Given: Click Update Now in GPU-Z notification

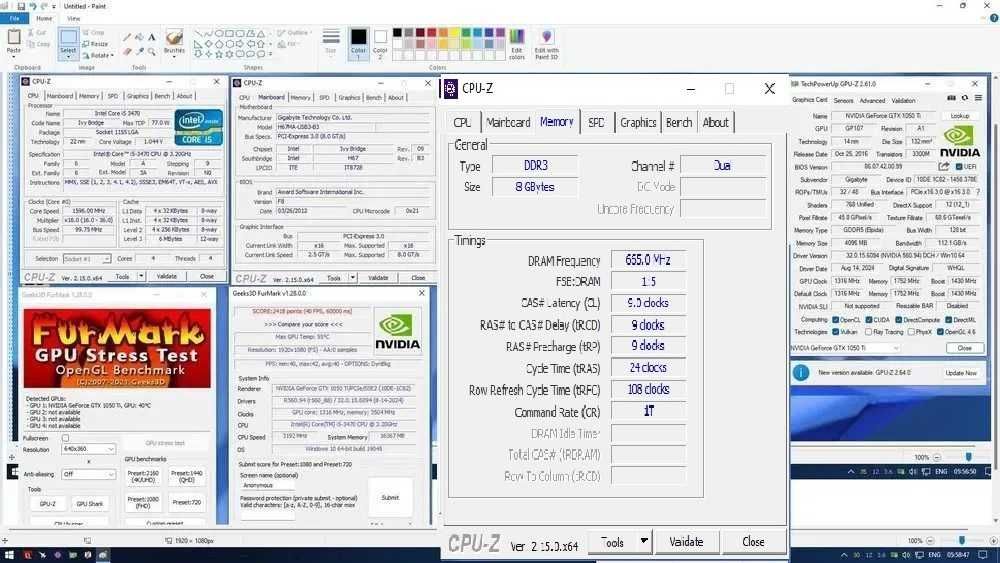Looking at the screenshot, I should [x=961, y=372].
